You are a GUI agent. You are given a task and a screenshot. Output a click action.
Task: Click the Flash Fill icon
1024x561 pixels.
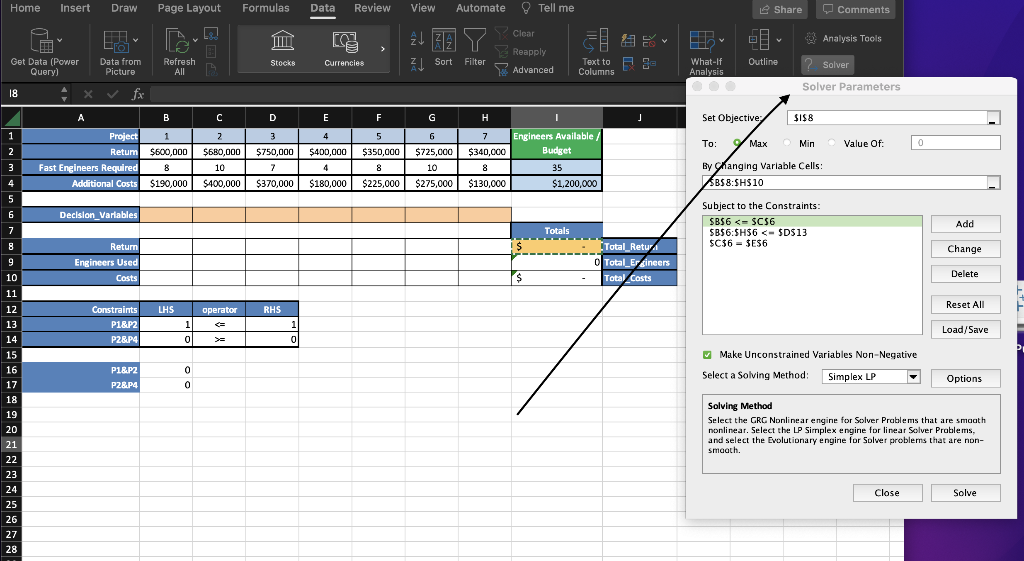point(628,40)
